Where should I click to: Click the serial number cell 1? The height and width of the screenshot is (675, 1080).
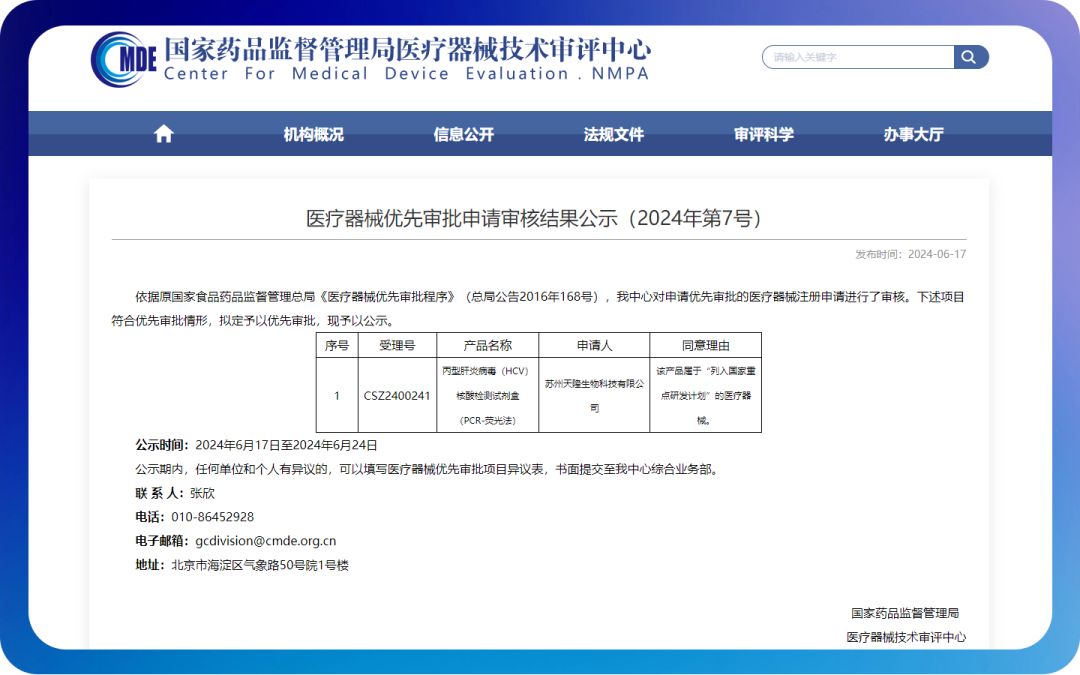pos(337,395)
